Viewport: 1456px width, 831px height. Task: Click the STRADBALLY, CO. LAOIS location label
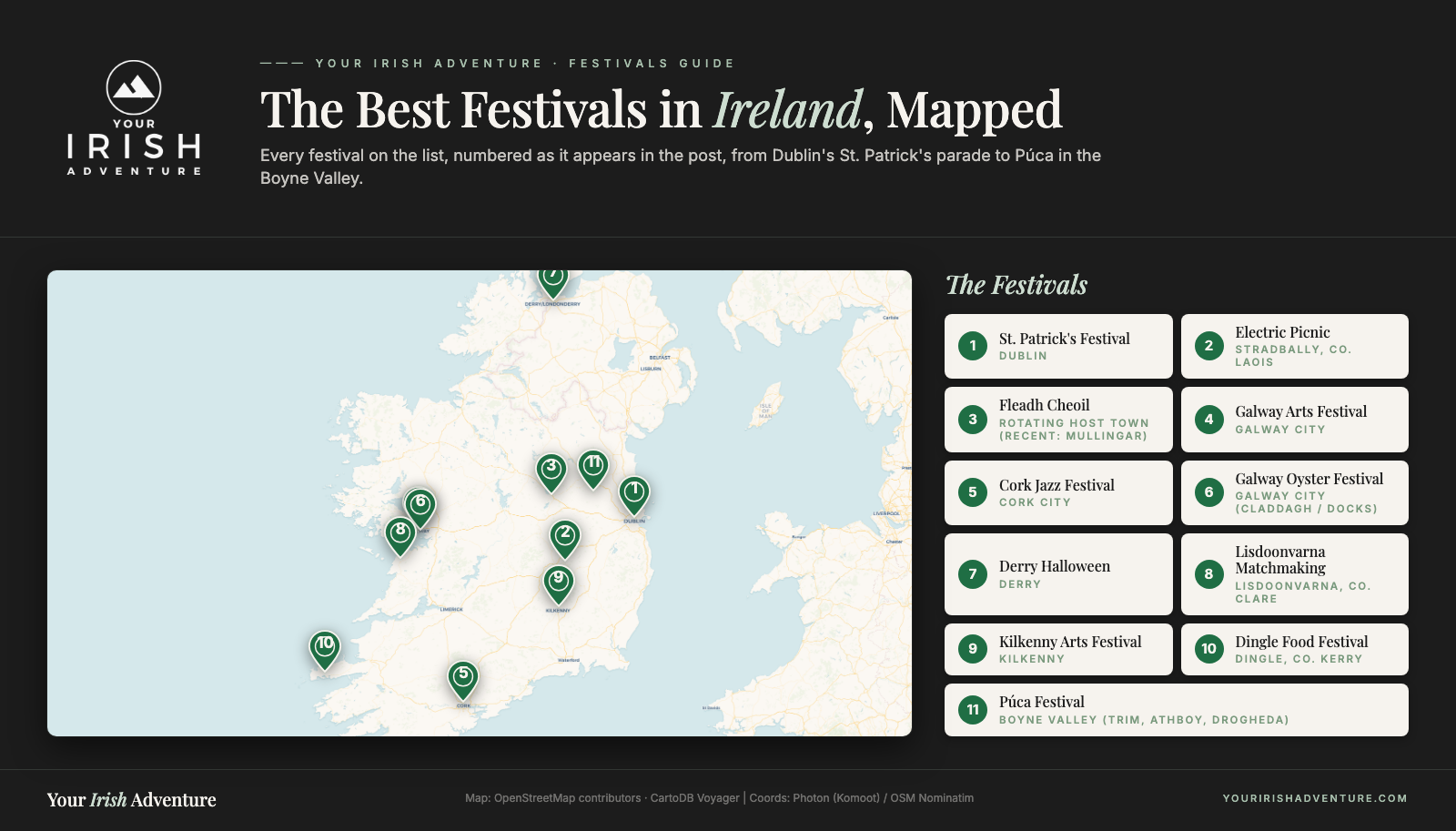[1292, 356]
